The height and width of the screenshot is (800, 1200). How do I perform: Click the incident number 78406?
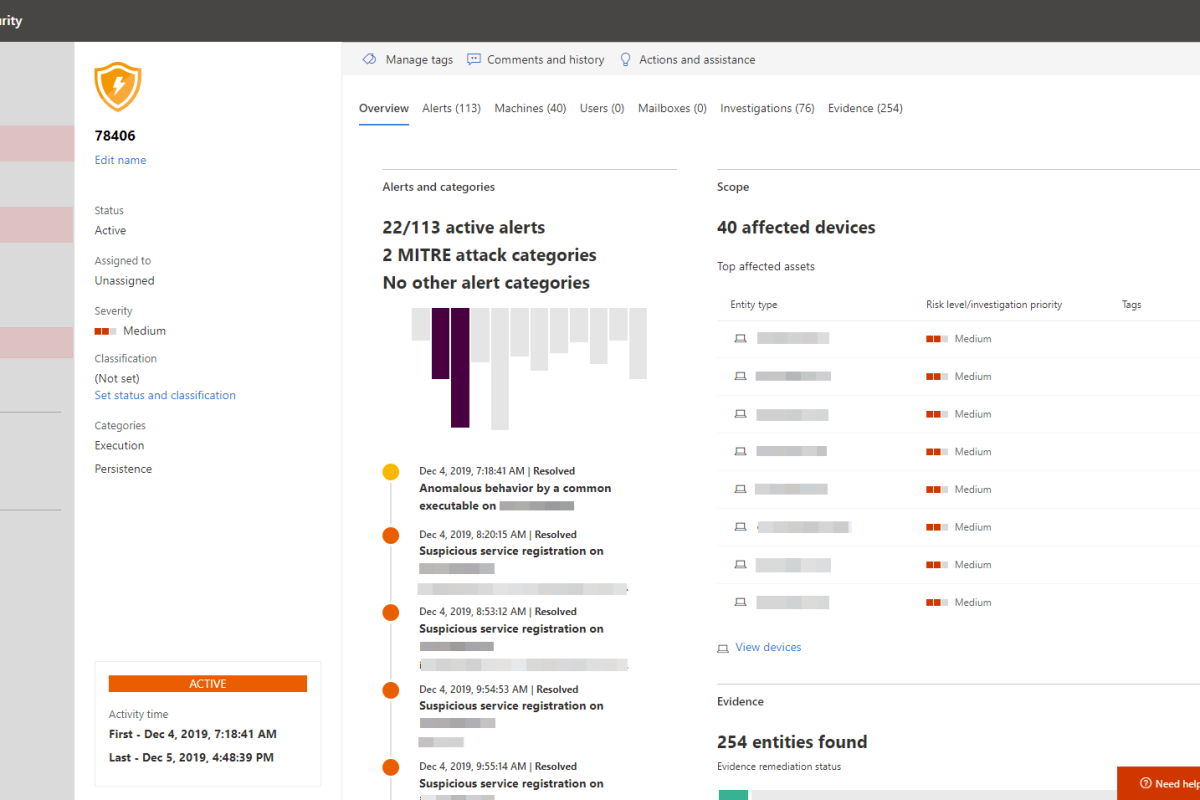point(115,136)
